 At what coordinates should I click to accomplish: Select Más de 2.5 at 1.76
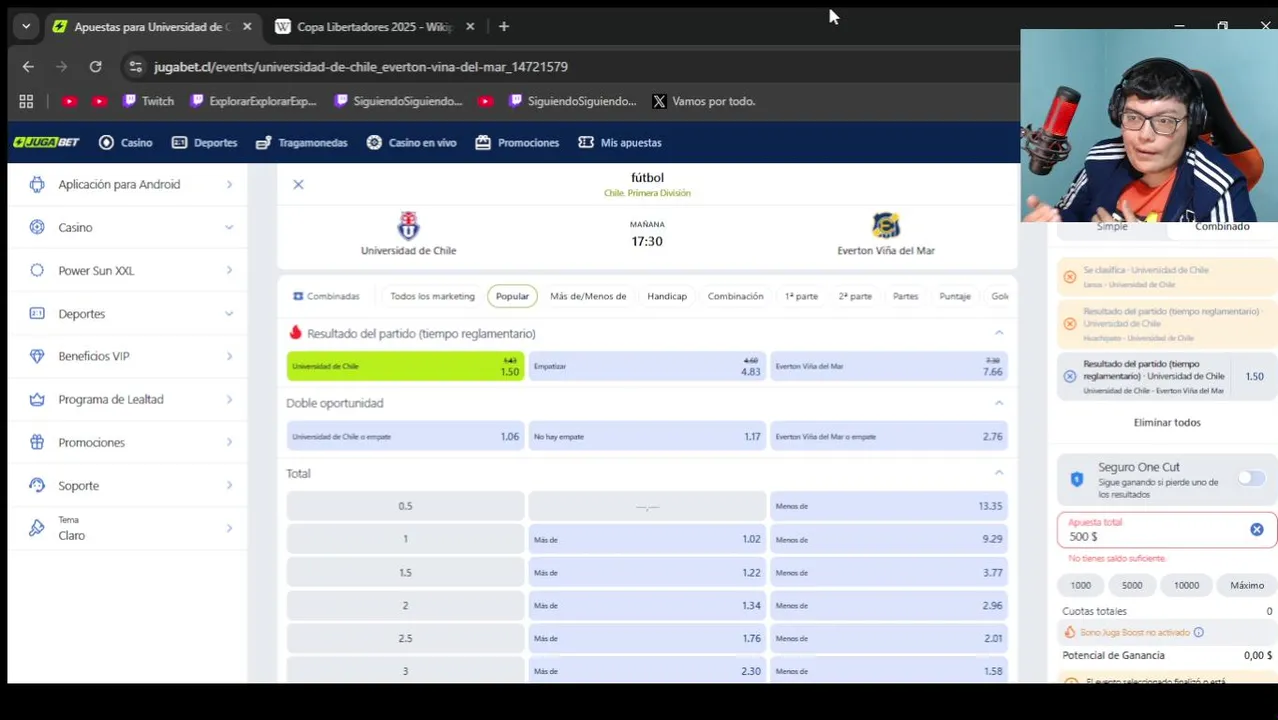647,638
